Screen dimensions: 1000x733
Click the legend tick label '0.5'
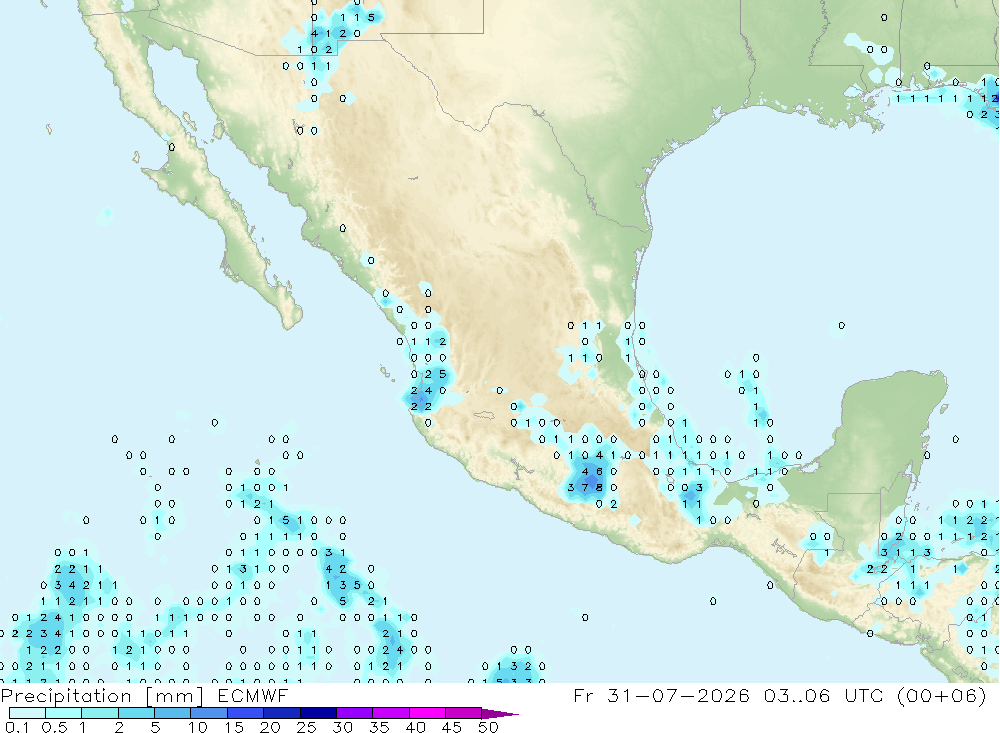[54, 727]
